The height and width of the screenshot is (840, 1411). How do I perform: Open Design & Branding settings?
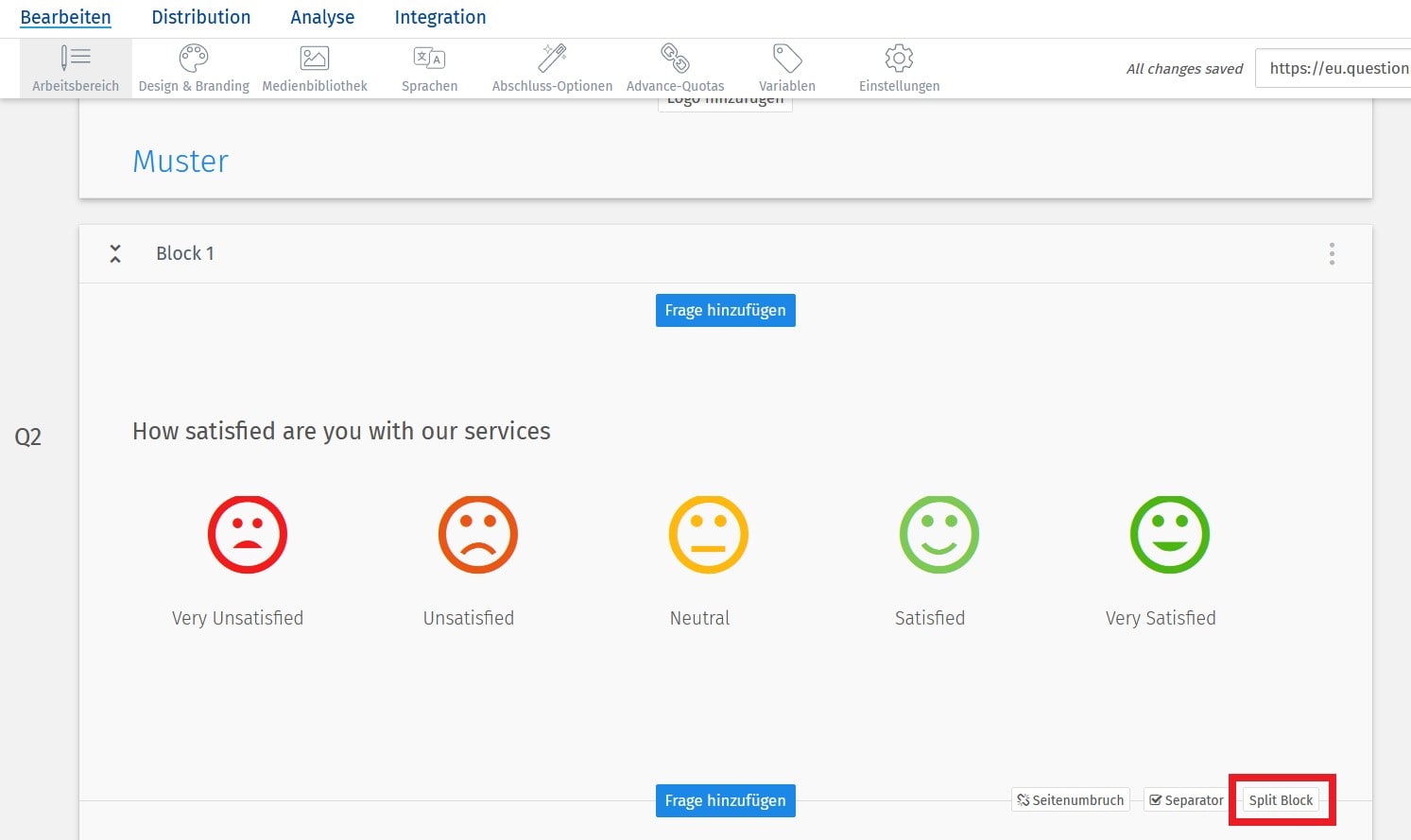[193, 67]
